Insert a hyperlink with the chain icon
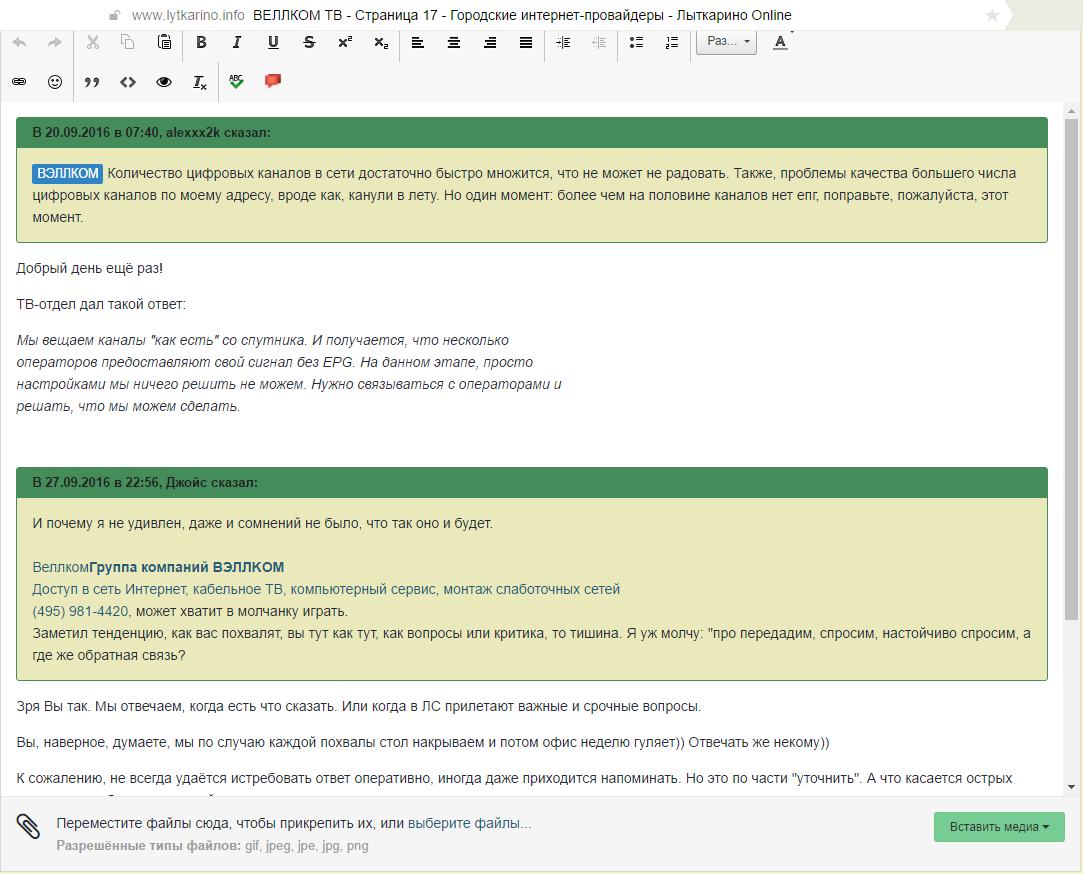Image resolution: width=1083 pixels, height=874 pixels. point(19,82)
